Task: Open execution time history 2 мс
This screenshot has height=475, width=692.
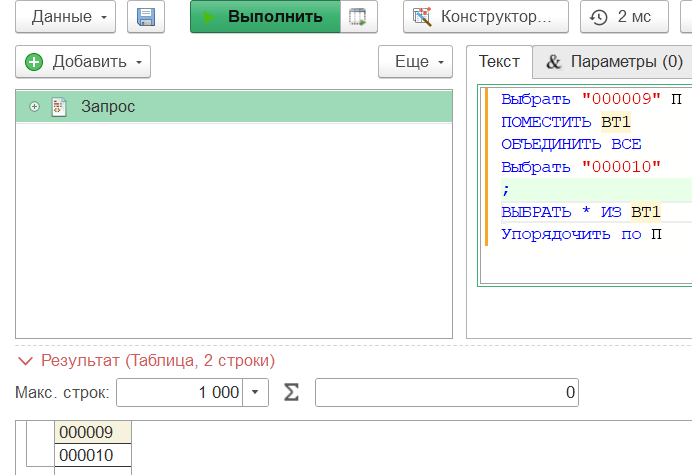Action: 624,17
